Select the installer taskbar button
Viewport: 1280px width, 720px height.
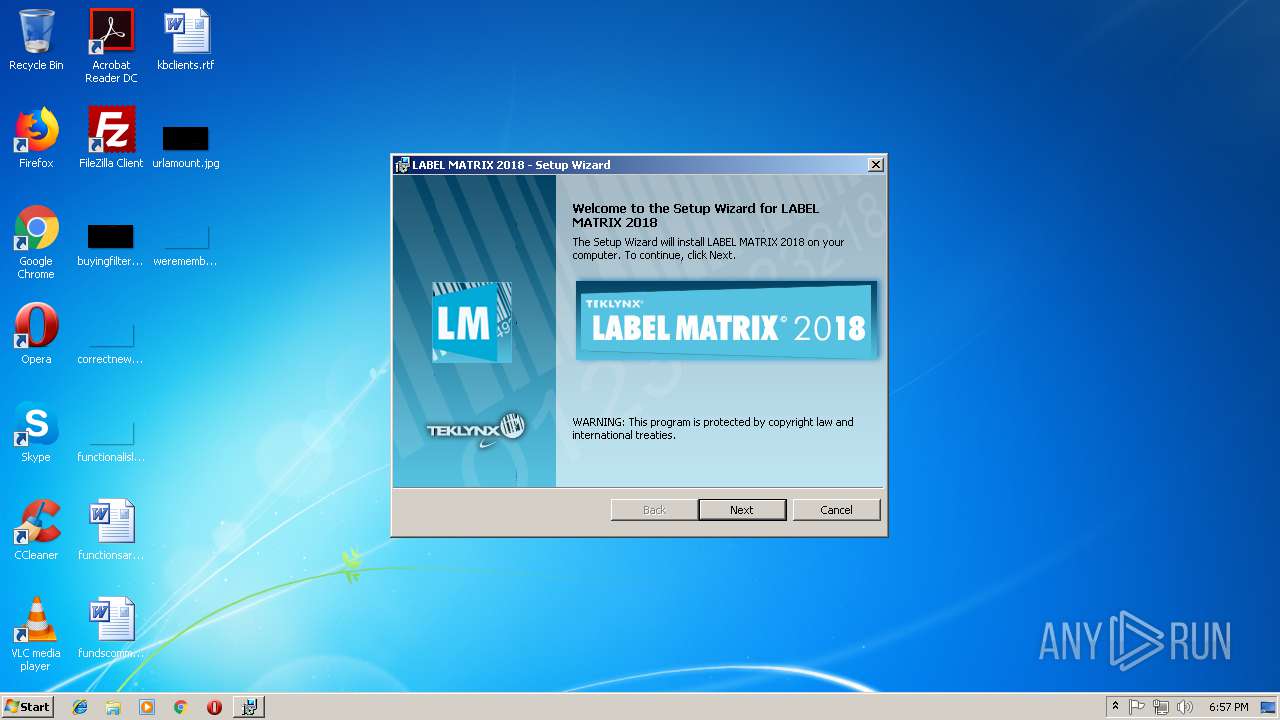pyautogui.click(x=249, y=707)
